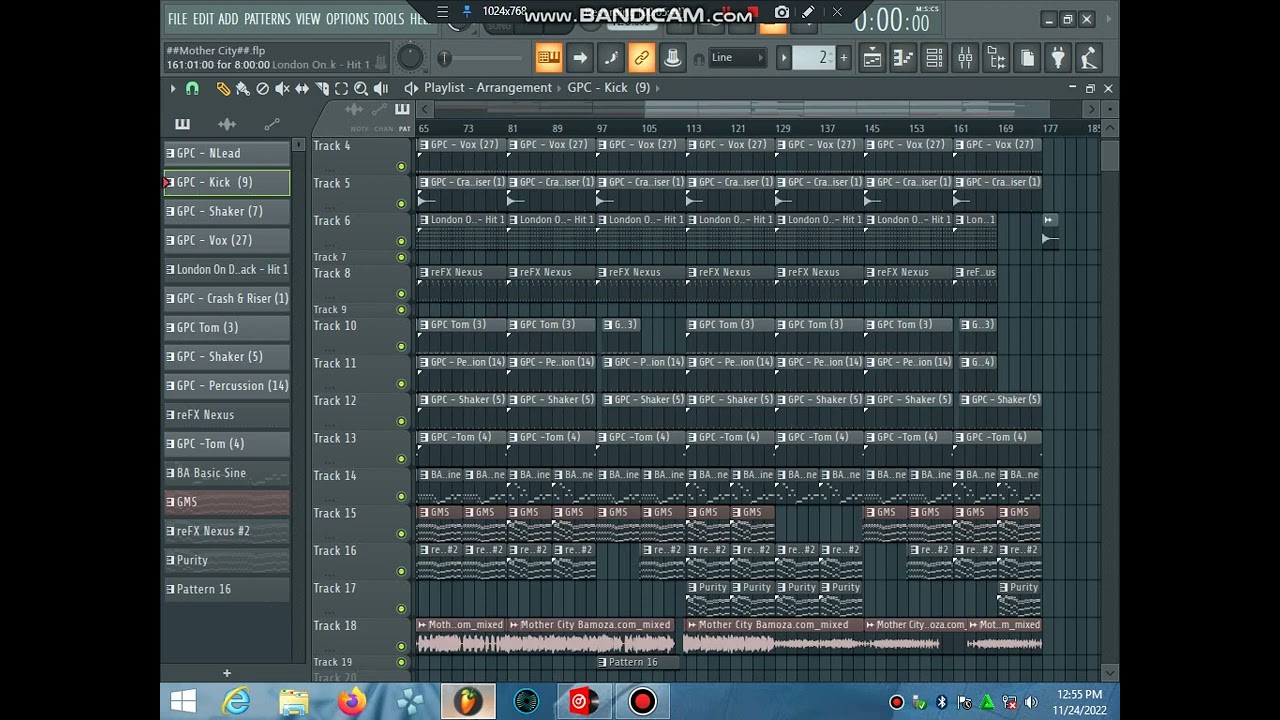1280x720 pixels.
Task: Open the TOOLS menu
Action: coord(389,19)
